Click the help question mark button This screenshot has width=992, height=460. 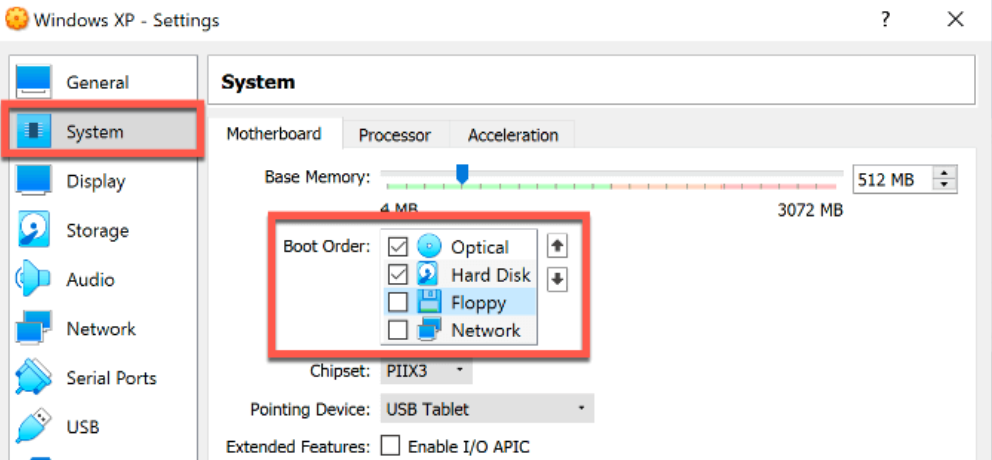pyautogui.click(x=886, y=20)
